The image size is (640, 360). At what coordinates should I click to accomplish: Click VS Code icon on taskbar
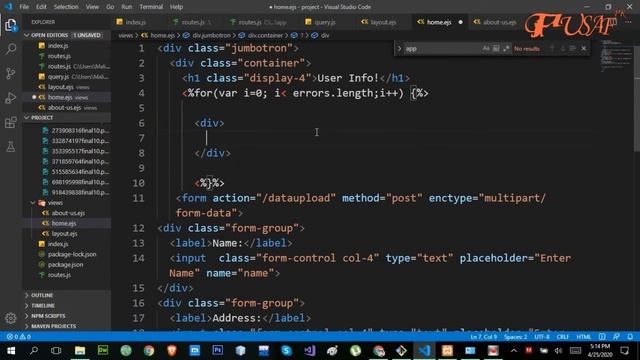click(424, 351)
